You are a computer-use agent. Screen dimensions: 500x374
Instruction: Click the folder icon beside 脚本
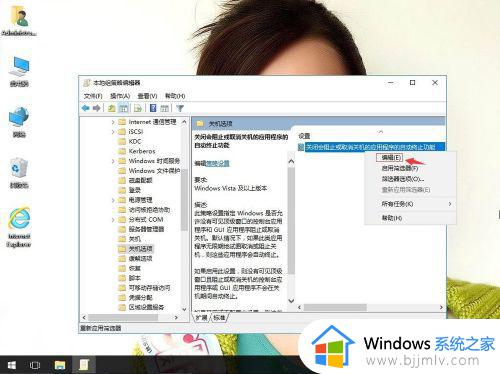pos(122,278)
